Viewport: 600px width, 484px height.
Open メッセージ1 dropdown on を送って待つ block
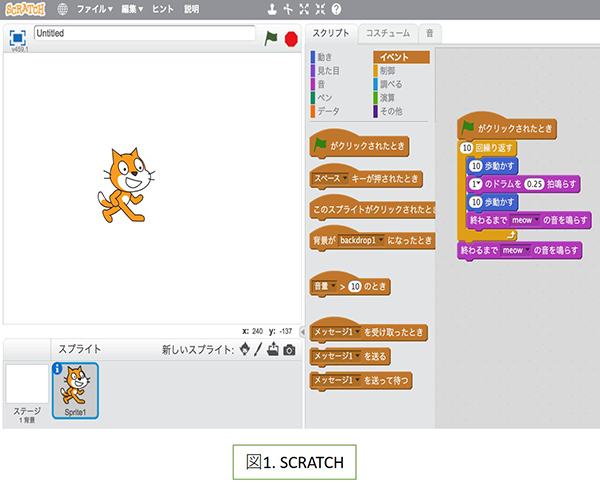[336, 380]
